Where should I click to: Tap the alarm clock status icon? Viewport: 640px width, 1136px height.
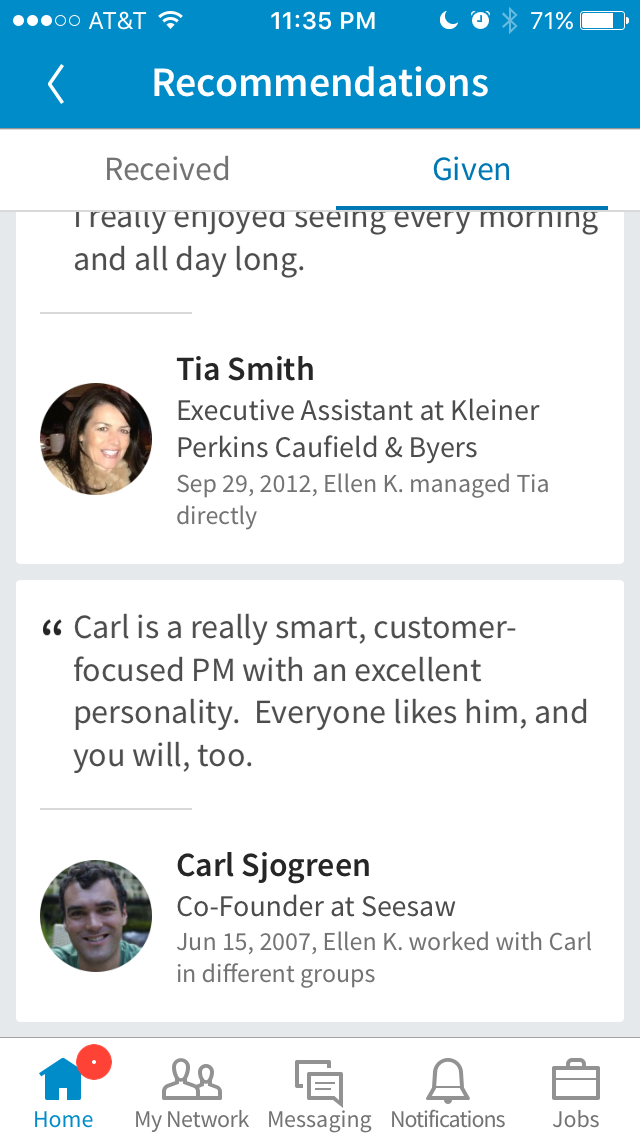pos(481,20)
